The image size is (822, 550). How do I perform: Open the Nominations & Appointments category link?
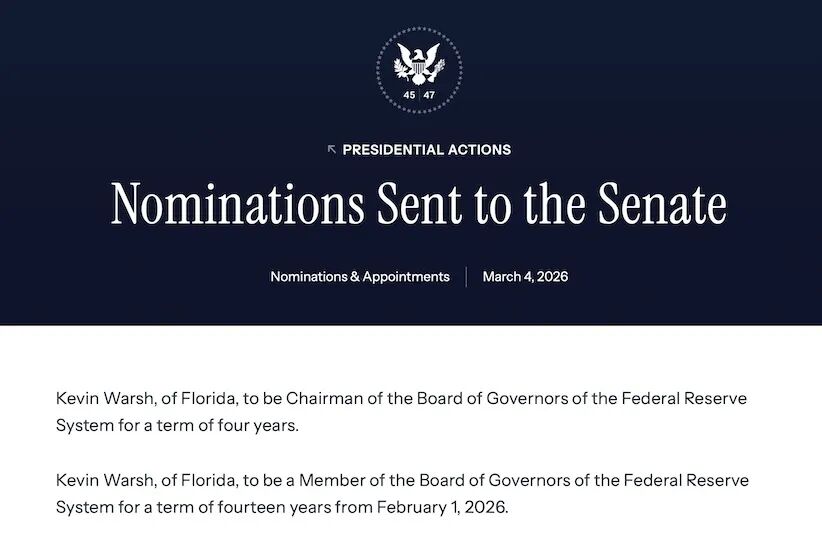coord(360,276)
